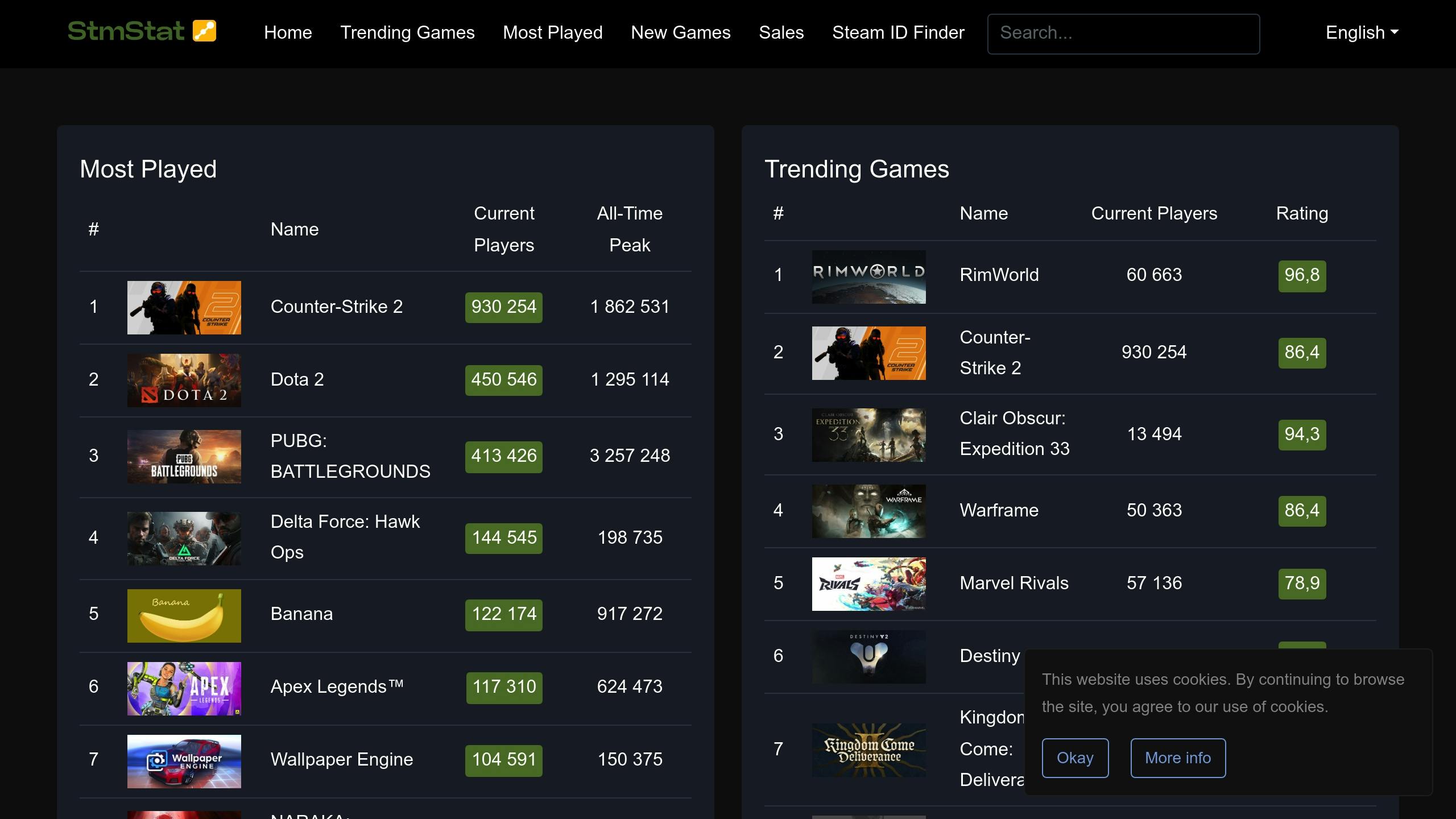Open Clair Obscur: Expedition 33 link

[1015, 433]
